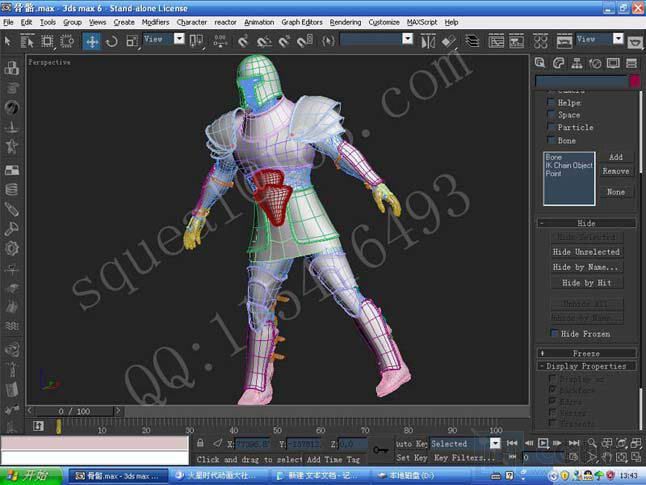Toggle the Angle Snap icon
This screenshot has width=646, height=485.
tap(264, 41)
